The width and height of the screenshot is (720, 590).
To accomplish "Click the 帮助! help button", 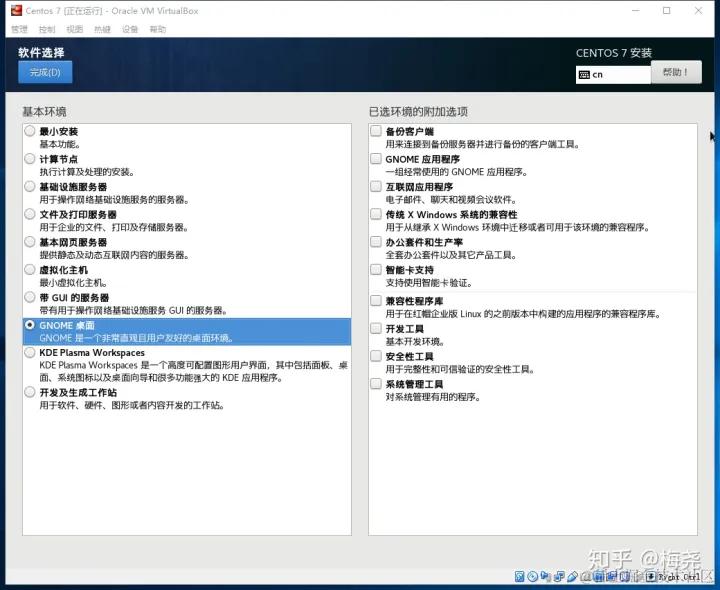I will [x=676, y=72].
